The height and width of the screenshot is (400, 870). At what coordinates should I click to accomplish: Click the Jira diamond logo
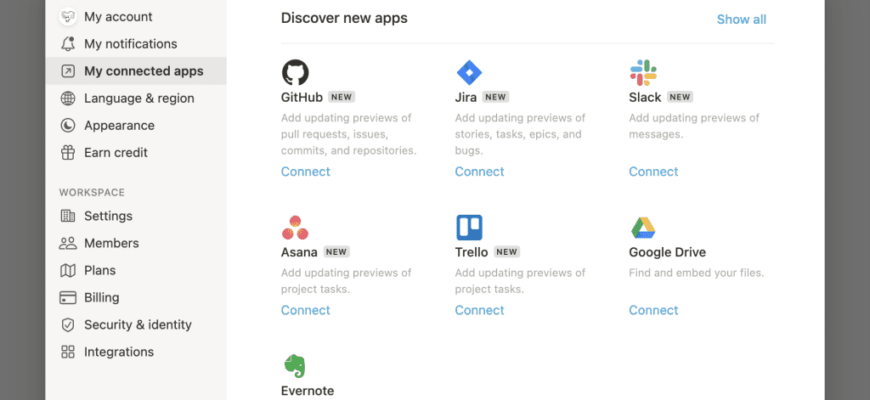coord(469,73)
